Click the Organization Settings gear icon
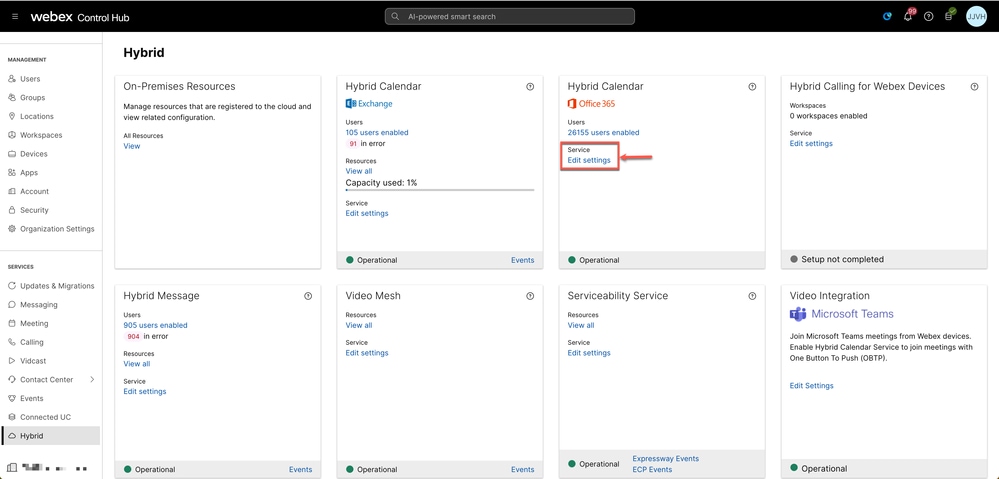 [x=12, y=229]
